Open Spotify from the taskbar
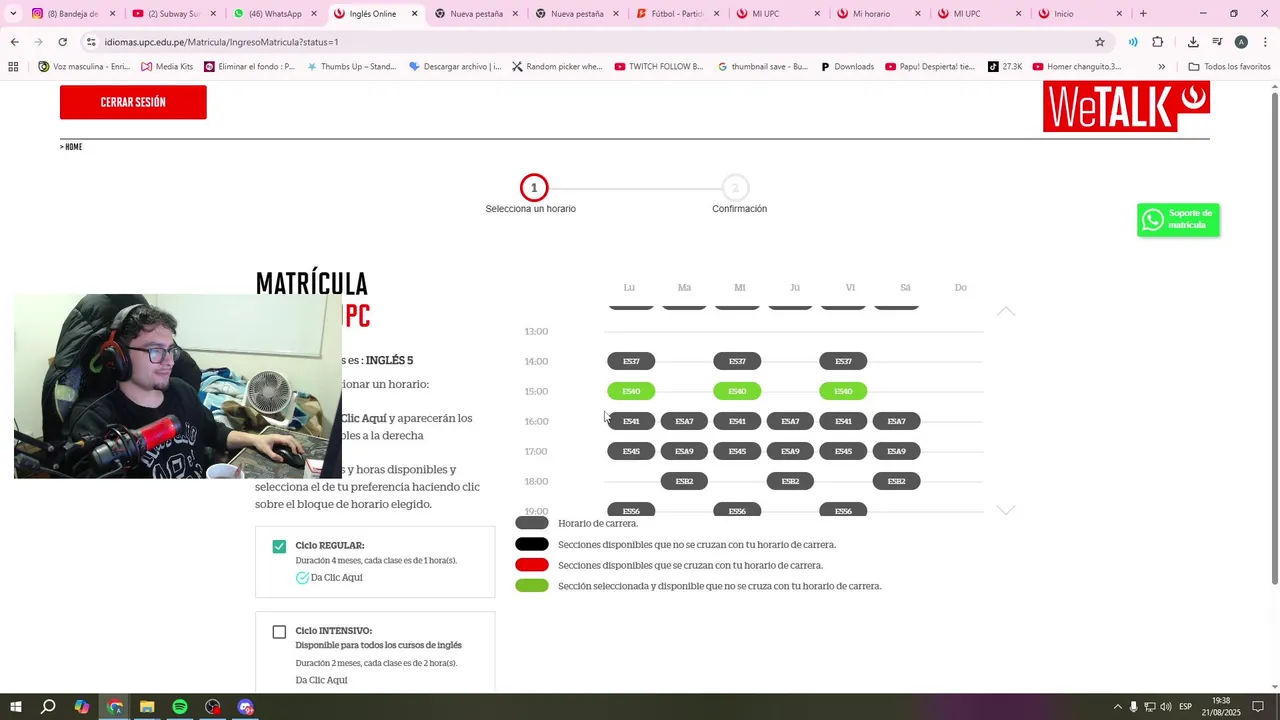1280x720 pixels. [x=180, y=707]
